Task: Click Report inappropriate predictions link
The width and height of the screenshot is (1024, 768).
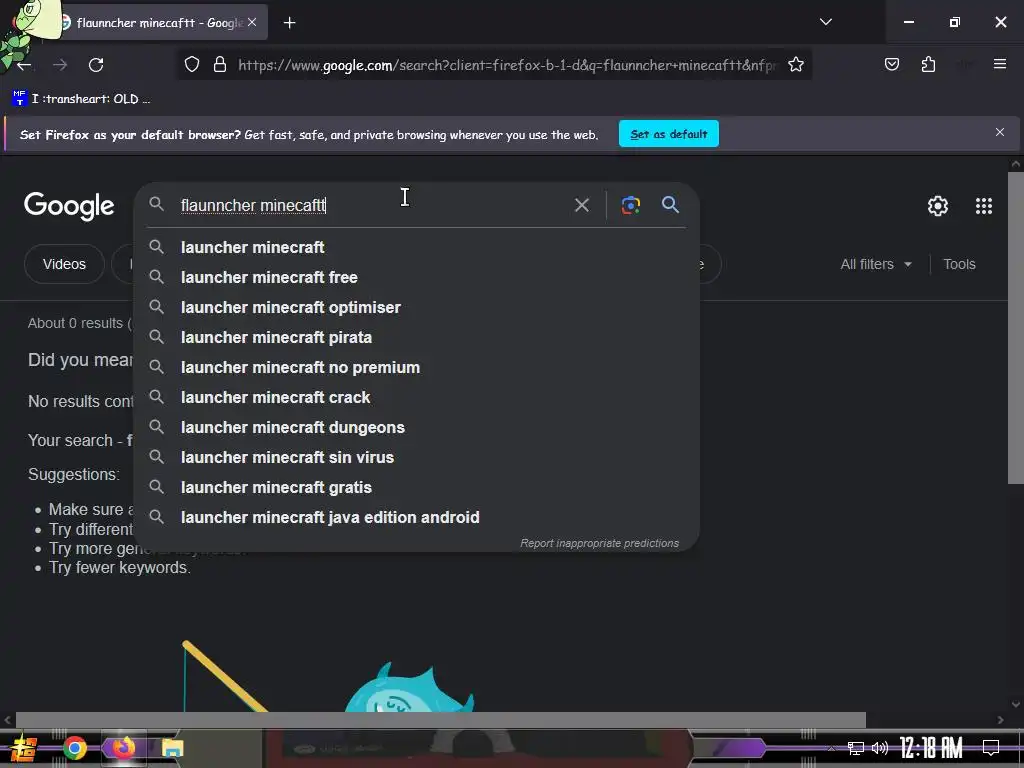Action: point(599,543)
